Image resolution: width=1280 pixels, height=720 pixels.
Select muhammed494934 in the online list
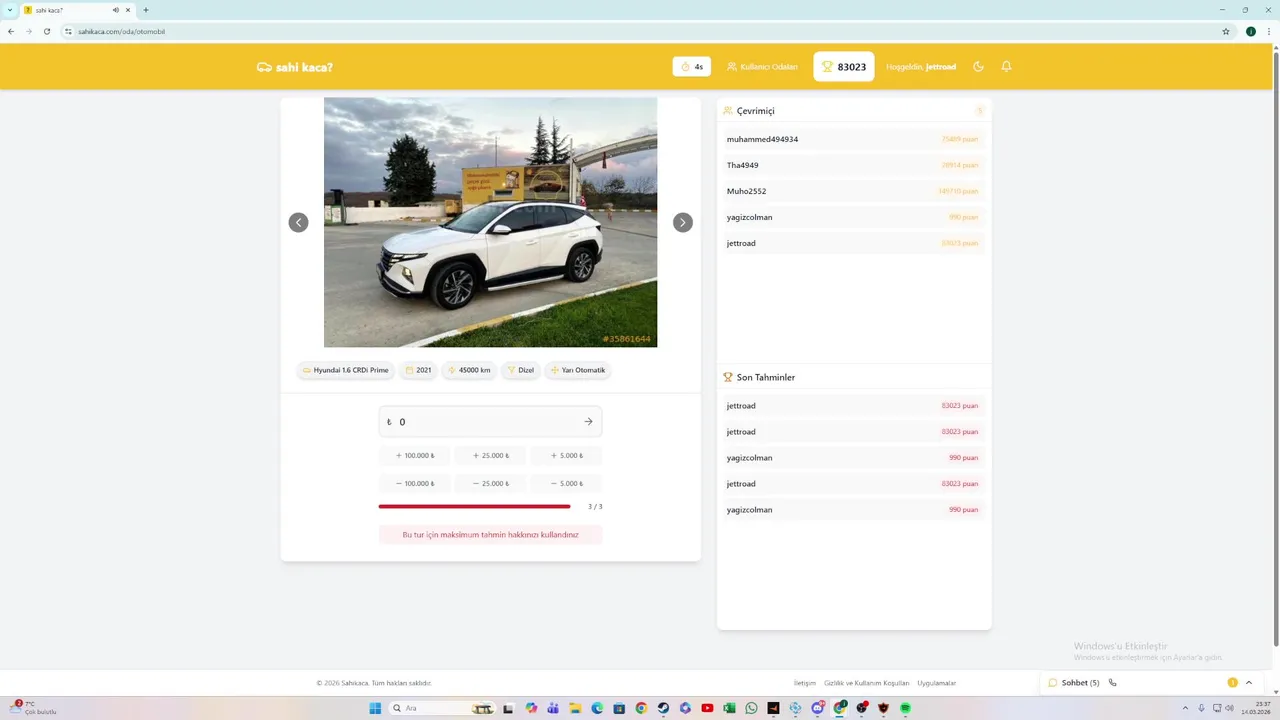(x=853, y=139)
